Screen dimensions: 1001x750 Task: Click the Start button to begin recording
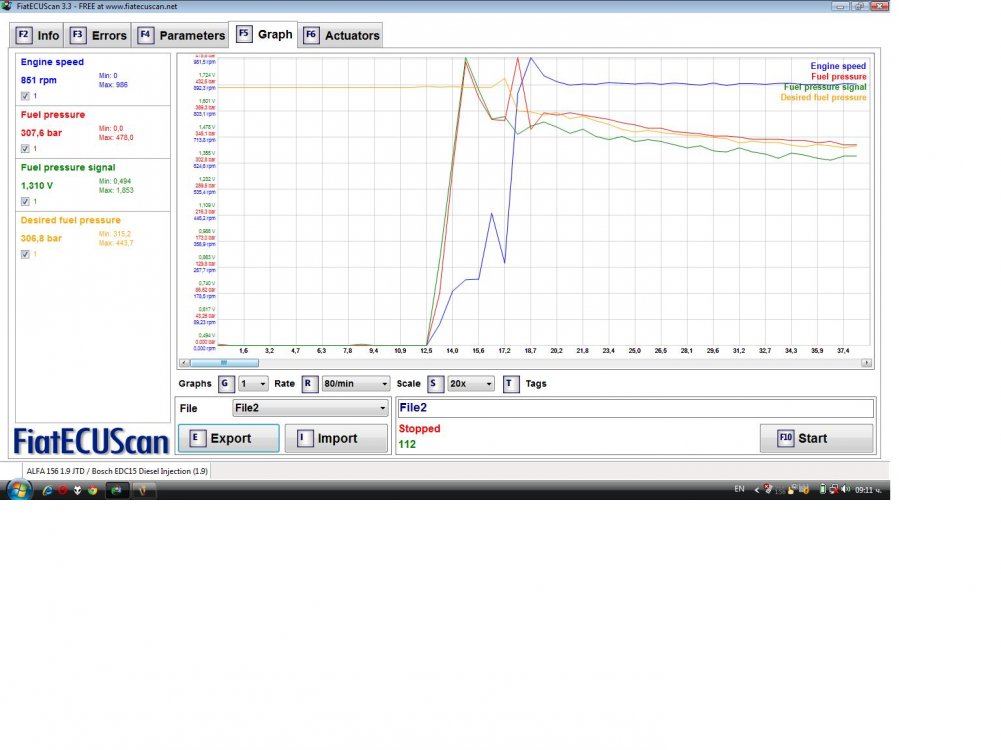(x=816, y=438)
